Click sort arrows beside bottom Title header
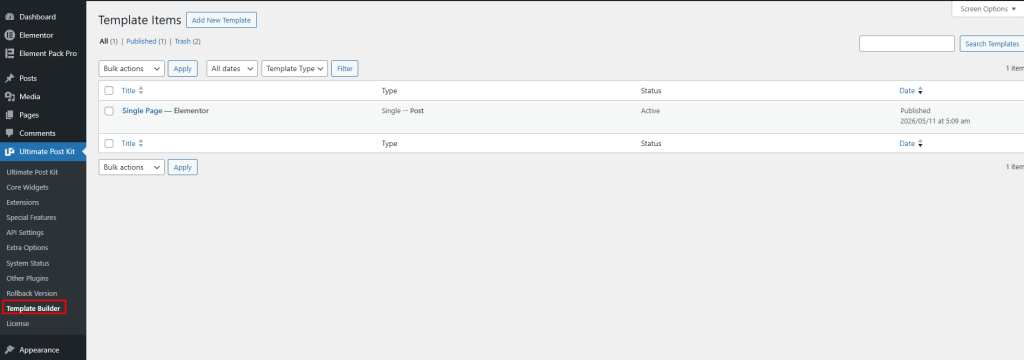1024x360 pixels. [x=140, y=143]
